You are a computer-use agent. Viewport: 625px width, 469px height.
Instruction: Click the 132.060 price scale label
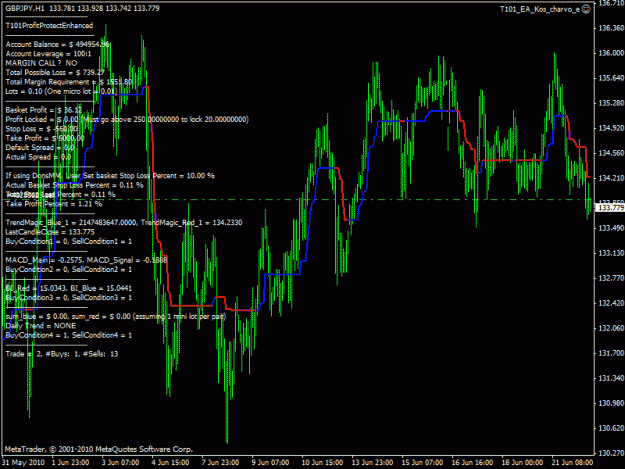611,328
